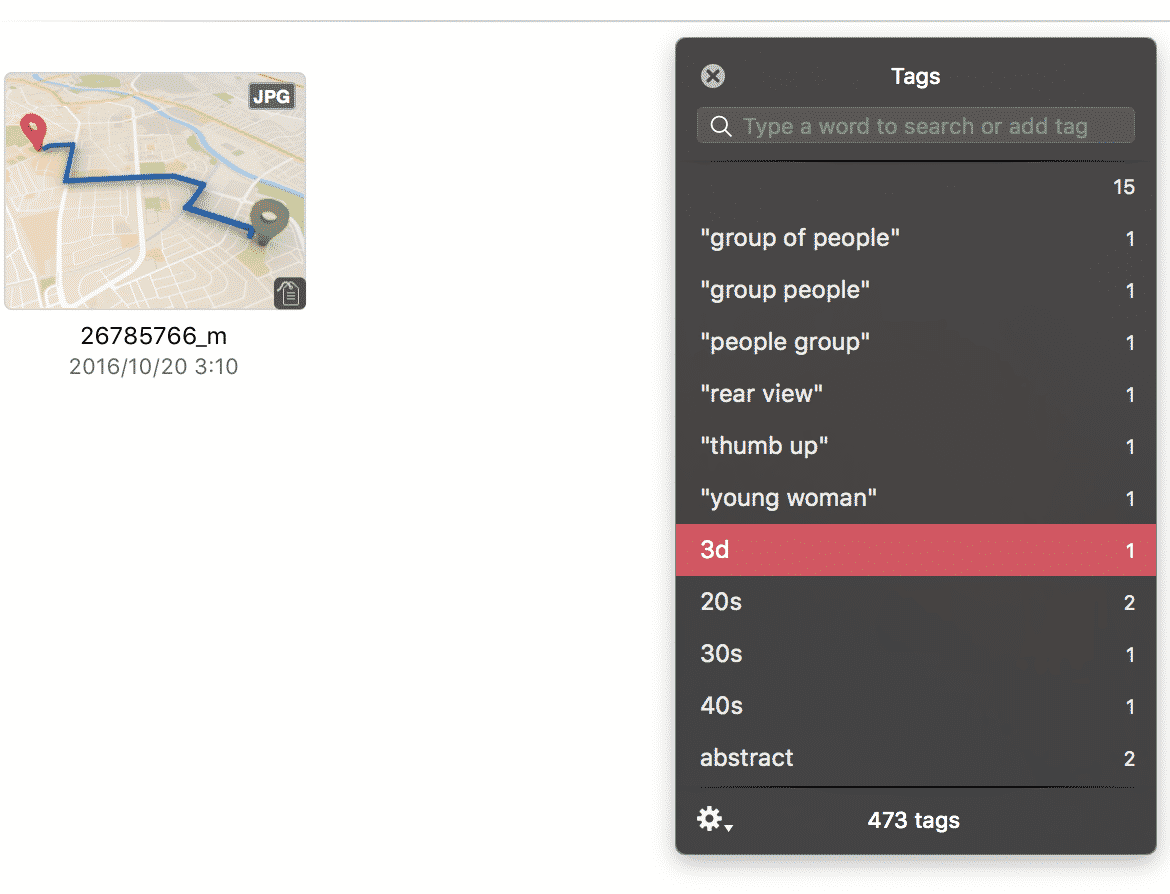Select the "group people" tag
This screenshot has width=1170, height=894.
coord(785,290)
